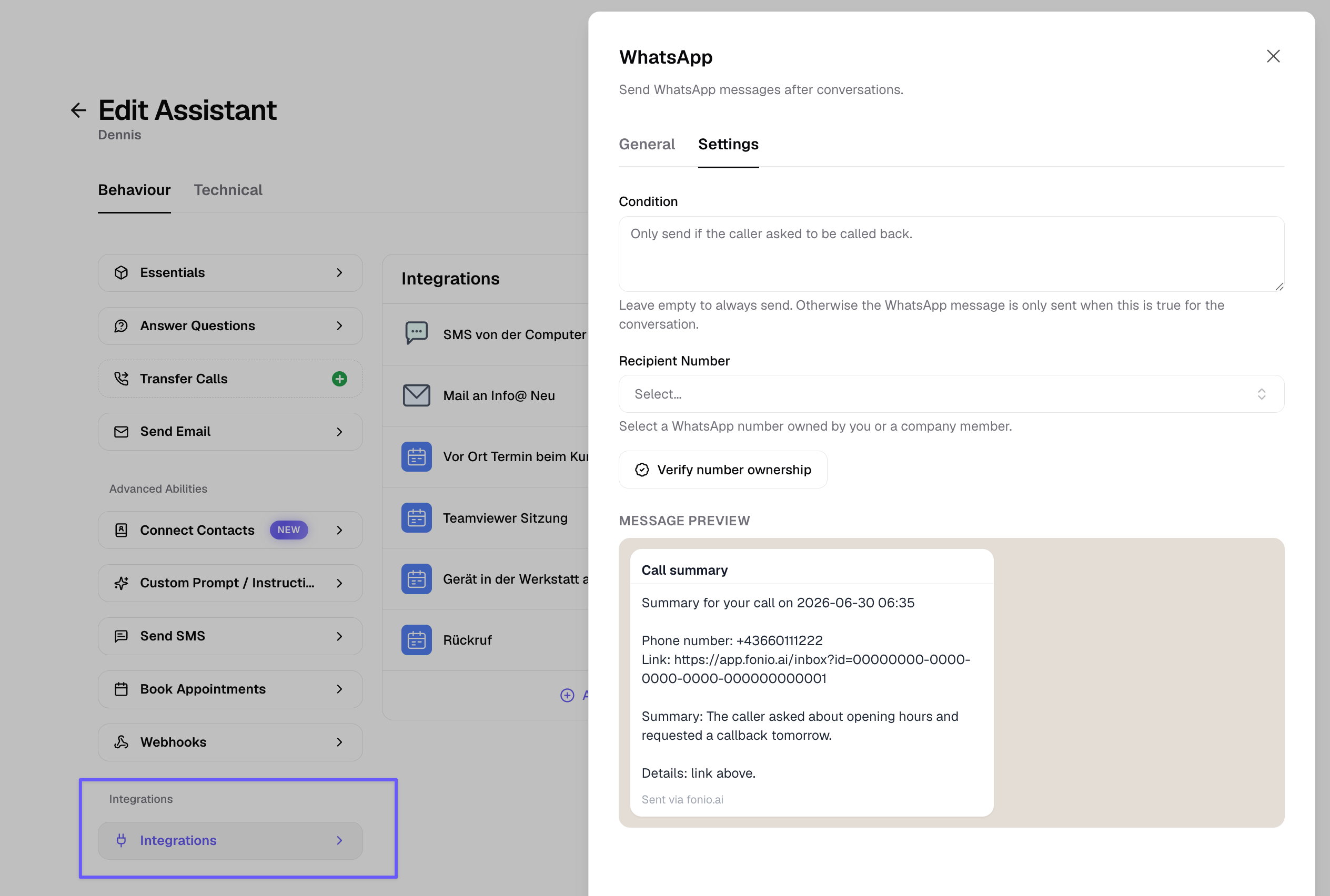Image resolution: width=1330 pixels, height=896 pixels.
Task: Select the Teamviewer Sitzung integration row
Action: point(486,518)
